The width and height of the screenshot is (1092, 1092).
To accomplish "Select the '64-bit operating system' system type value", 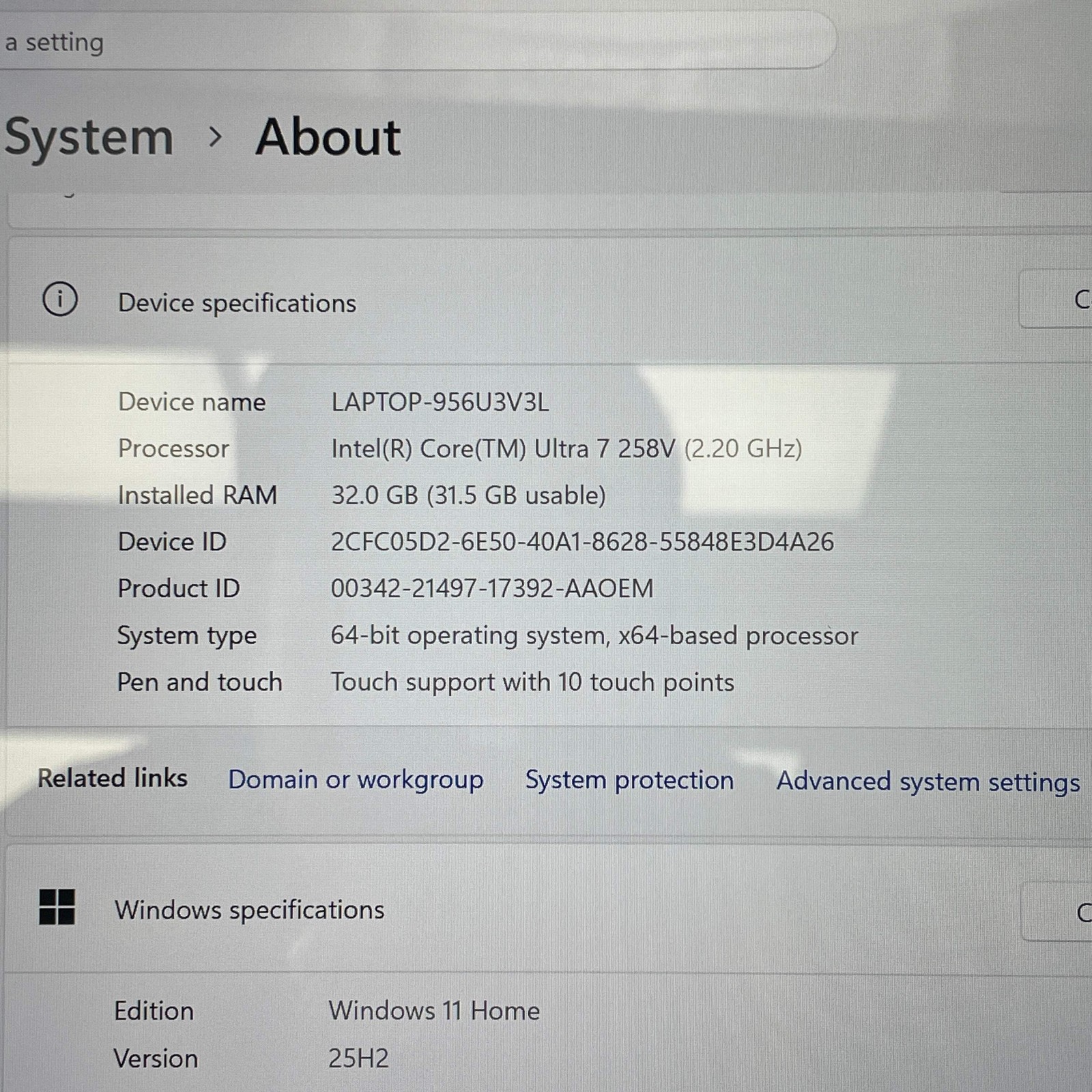I will tap(594, 635).
